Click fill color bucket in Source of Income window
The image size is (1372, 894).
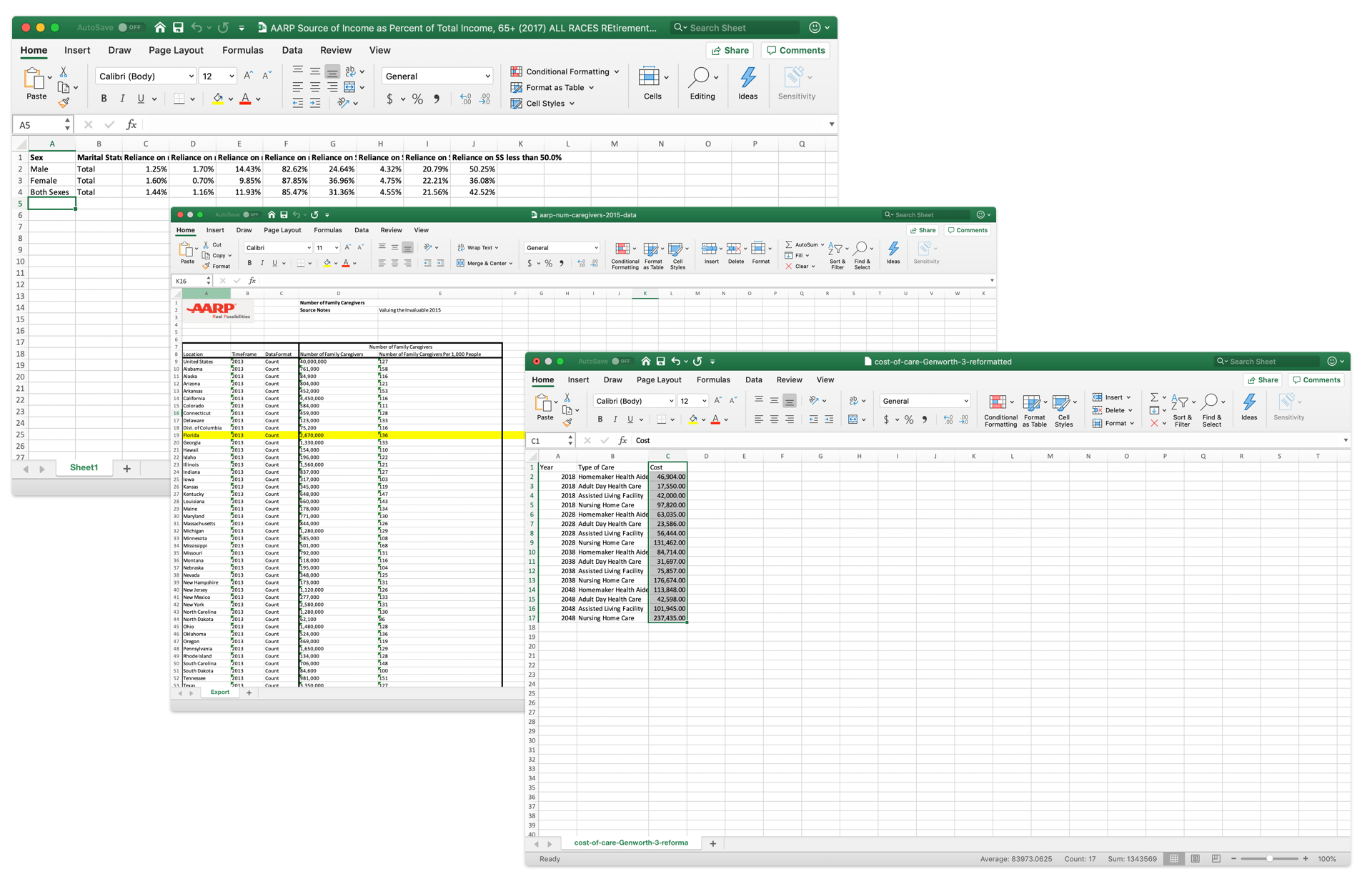point(218,99)
